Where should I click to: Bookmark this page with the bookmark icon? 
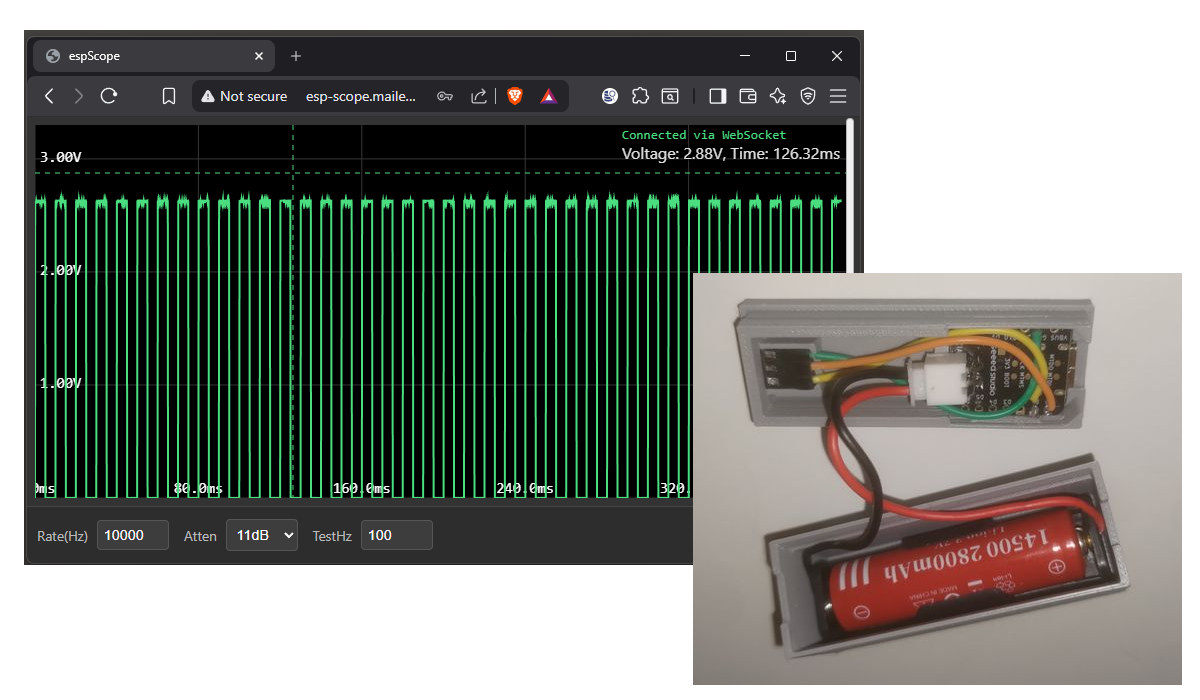point(169,96)
